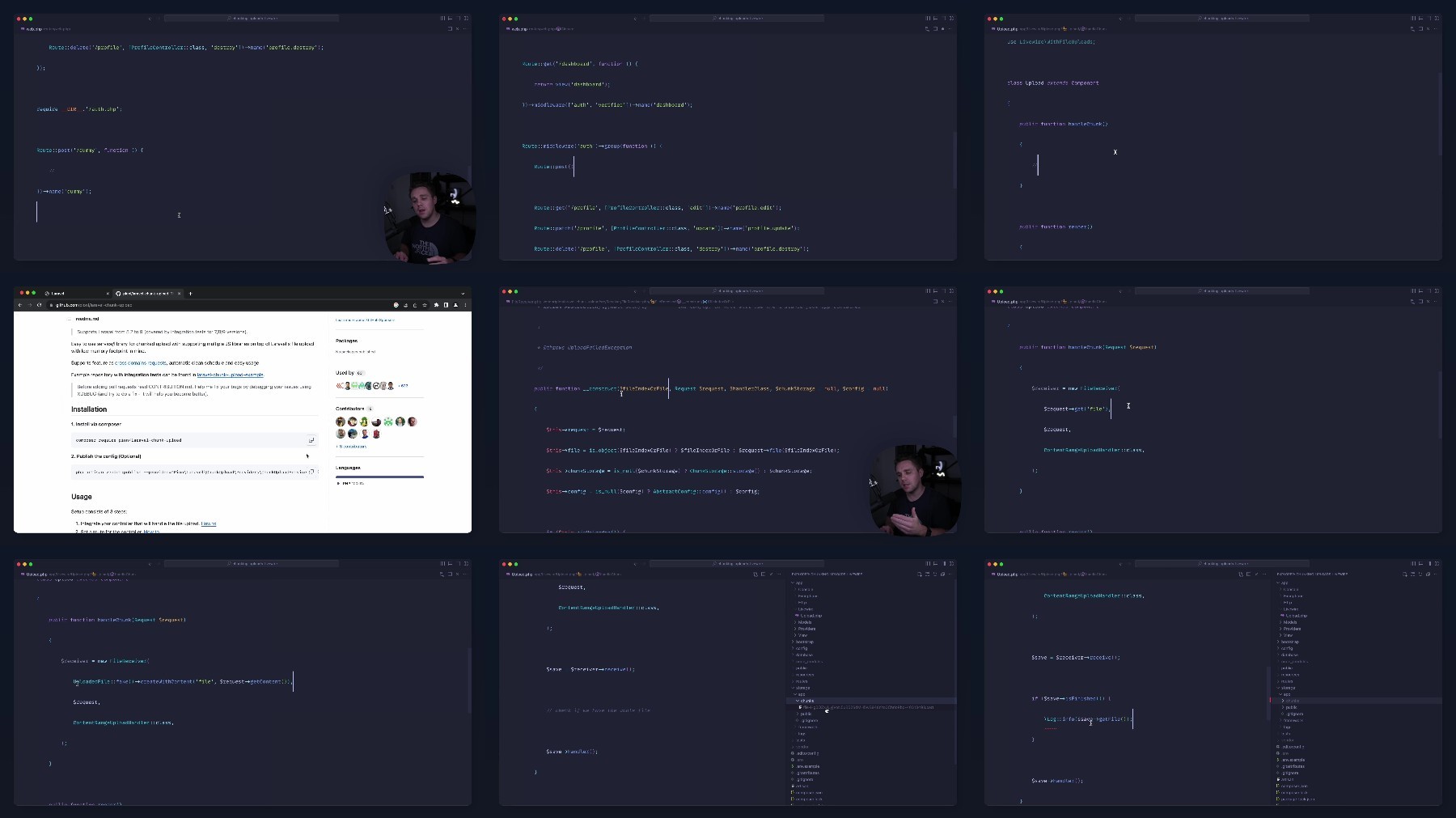Reload the GitHub page in the browser
Viewport: 1456px width, 818px height.
coord(39,305)
